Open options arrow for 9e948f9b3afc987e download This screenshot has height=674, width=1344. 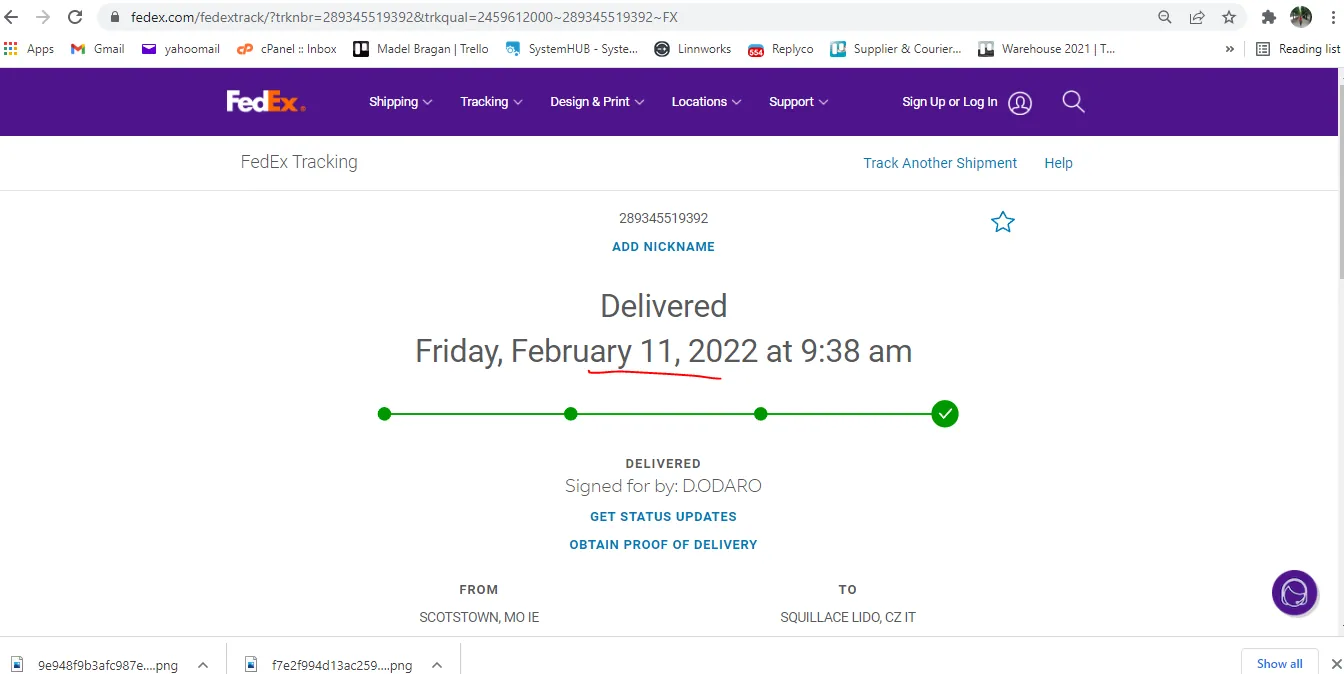[x=202, y=664]
